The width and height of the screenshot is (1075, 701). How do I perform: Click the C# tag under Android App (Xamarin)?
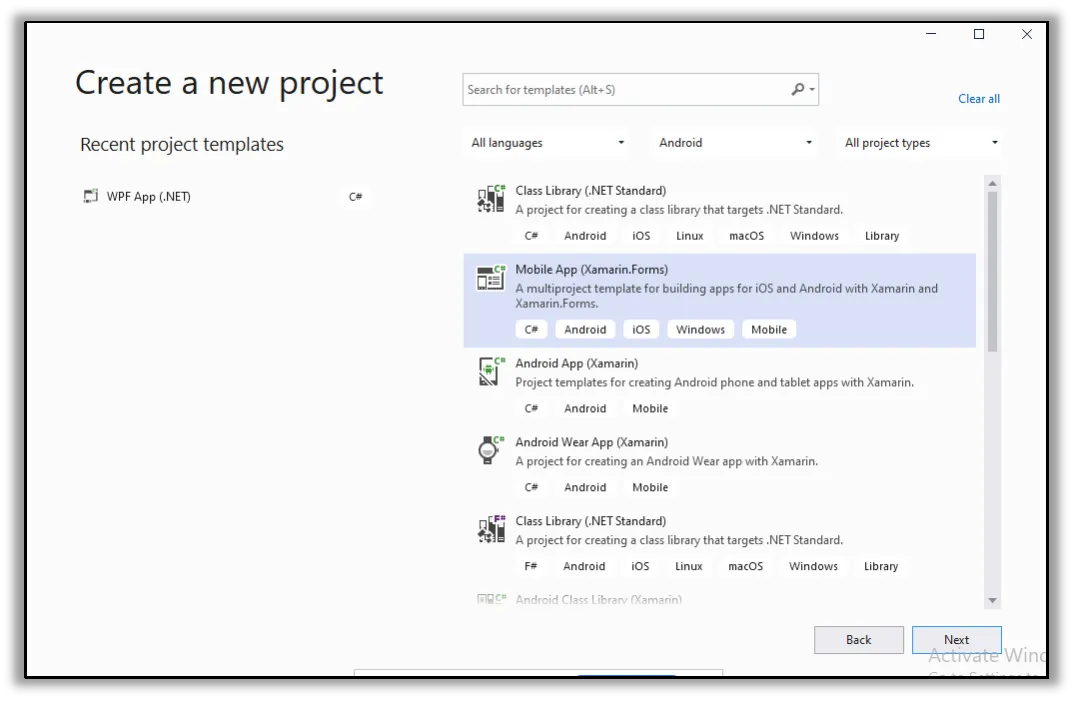[x=531, y=409]
